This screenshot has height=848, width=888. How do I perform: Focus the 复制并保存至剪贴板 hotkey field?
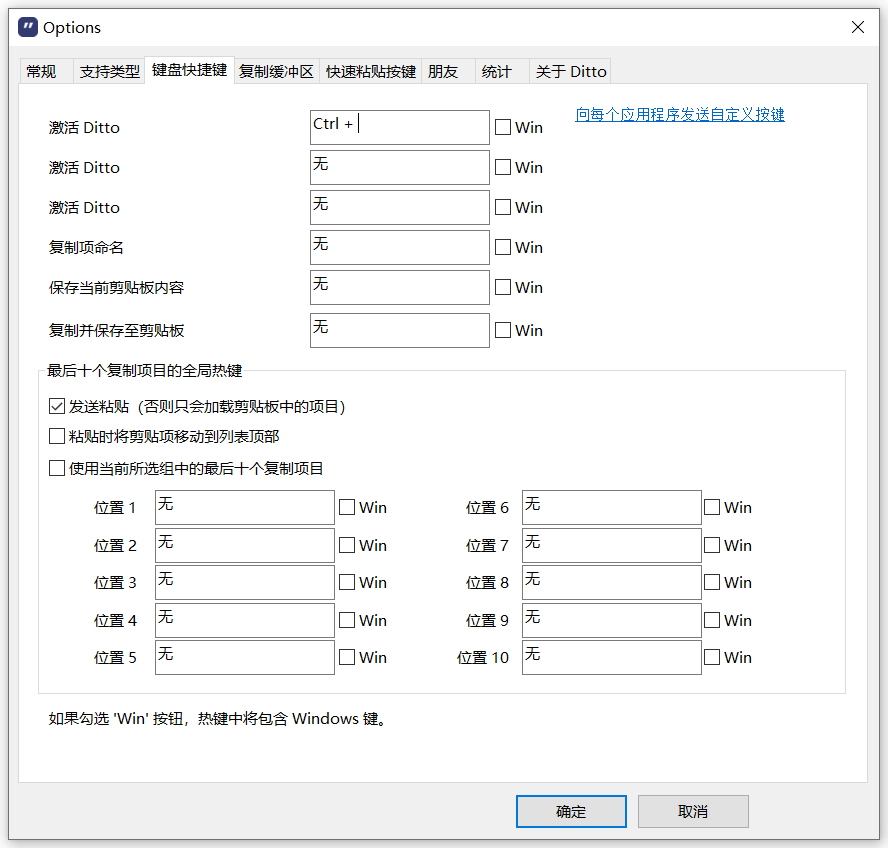(400, 330)
